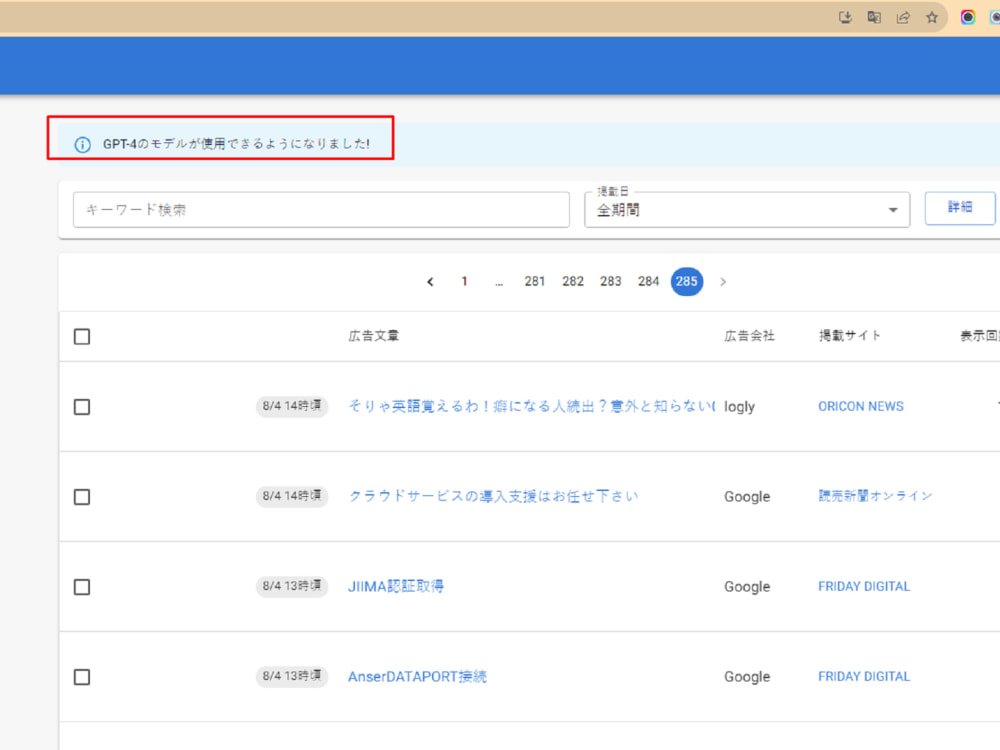Click the 掲載サイト column header
The width and height of the screenshot is (1000, 750).
[849, 336]
